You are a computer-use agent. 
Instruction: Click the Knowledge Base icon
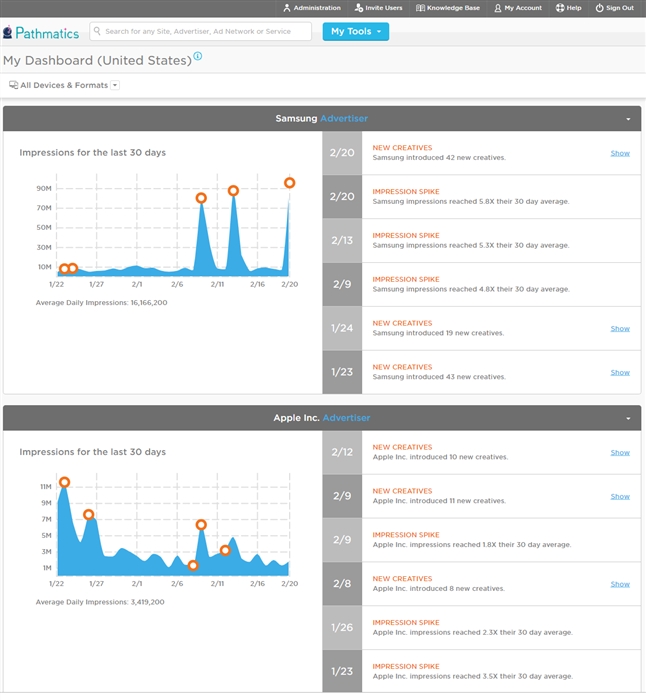pyautogui.click(x=420, y=8)
